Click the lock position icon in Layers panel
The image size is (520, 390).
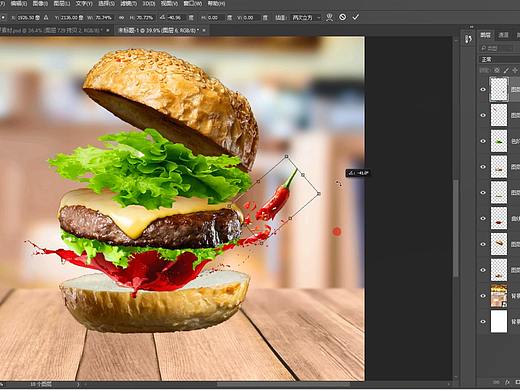pos(515,70)
